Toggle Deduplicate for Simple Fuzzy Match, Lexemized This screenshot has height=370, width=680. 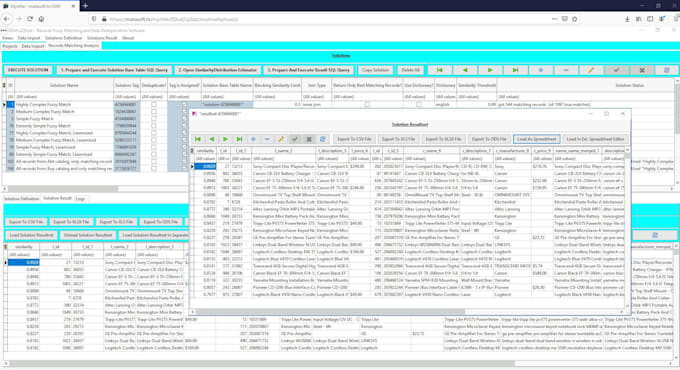tap(154, 147)
